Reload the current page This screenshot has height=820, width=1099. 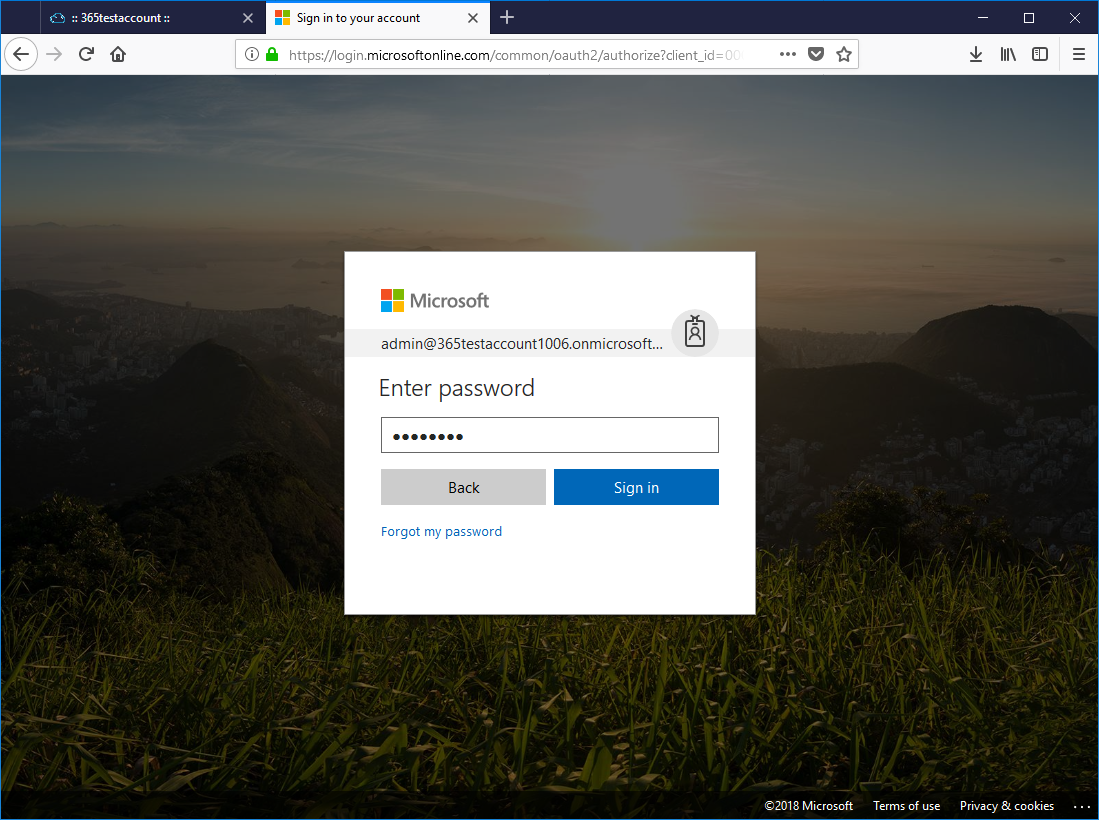click(x=86, y=55)
